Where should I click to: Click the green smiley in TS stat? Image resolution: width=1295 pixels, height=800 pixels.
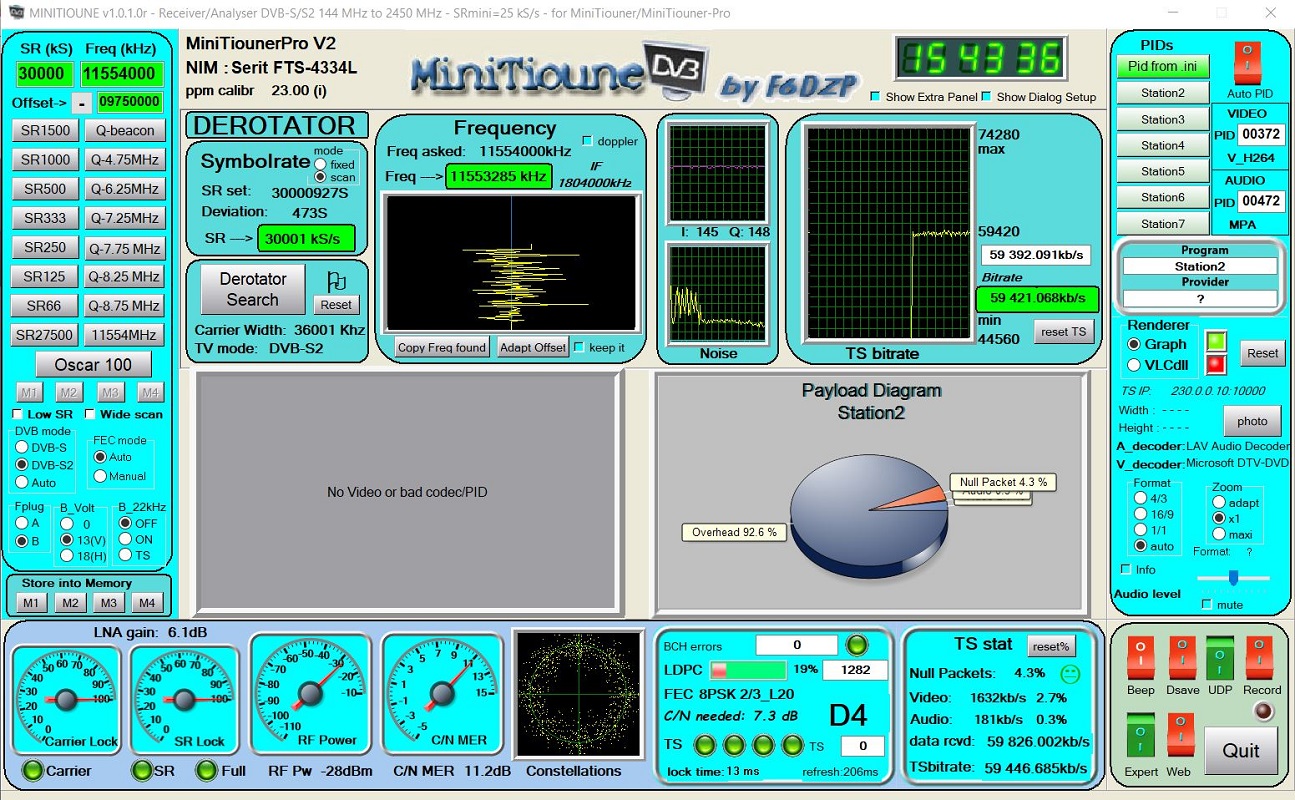(1071, 673)
